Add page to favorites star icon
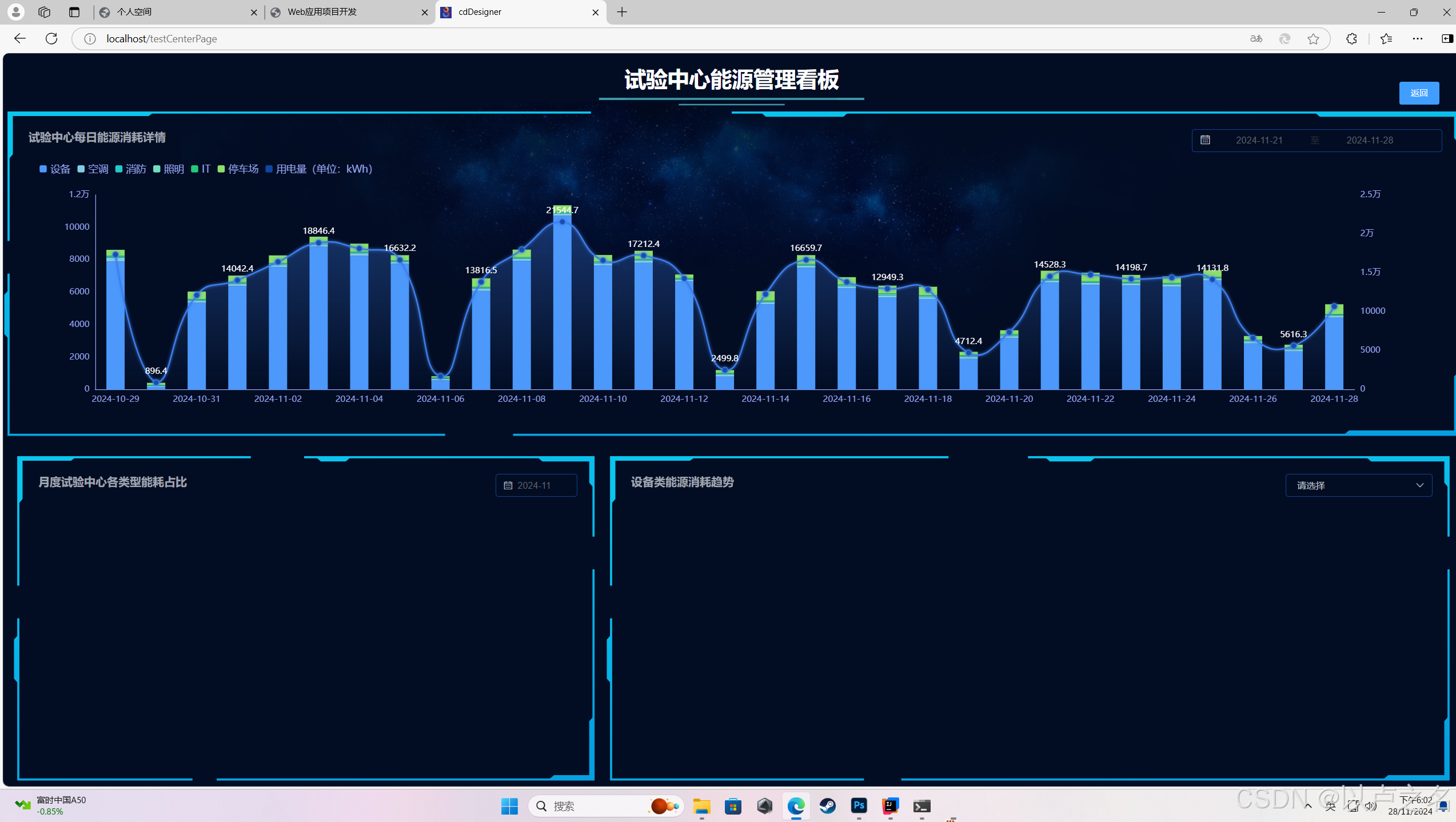This screenshot has width=1456, height=822. 1313,39
